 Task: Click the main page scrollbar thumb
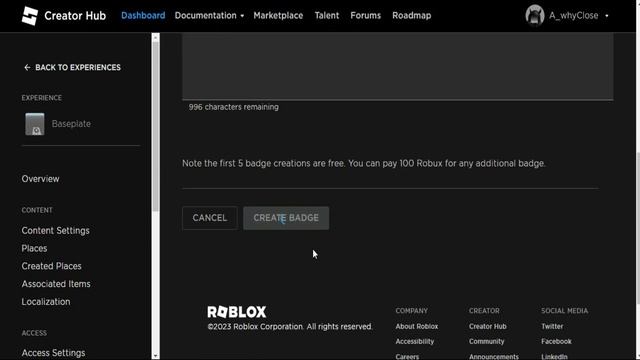pyautogui.click(x=638, y=228)
